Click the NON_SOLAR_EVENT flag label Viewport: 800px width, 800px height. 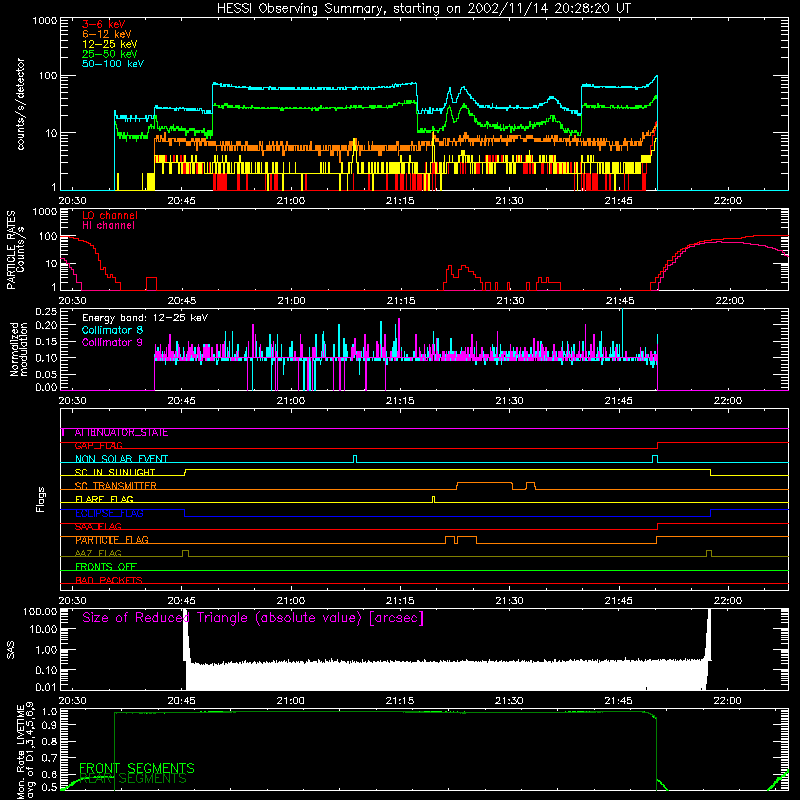point(121,459)
